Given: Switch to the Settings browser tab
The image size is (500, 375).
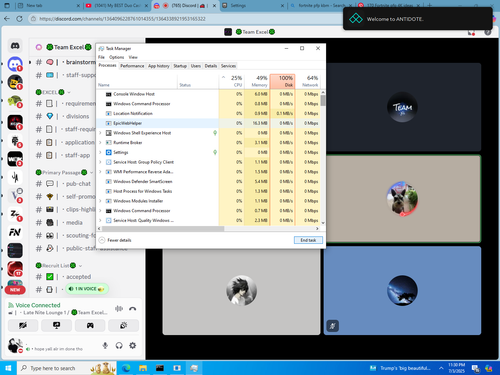Looking at the screenshot, I should pos(253,6).
